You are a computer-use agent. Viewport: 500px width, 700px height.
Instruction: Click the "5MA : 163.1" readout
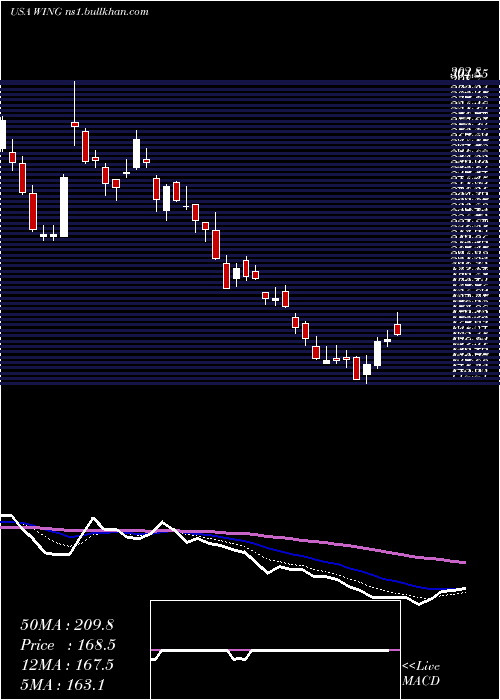pyautogui.click(x=62, y=684)
